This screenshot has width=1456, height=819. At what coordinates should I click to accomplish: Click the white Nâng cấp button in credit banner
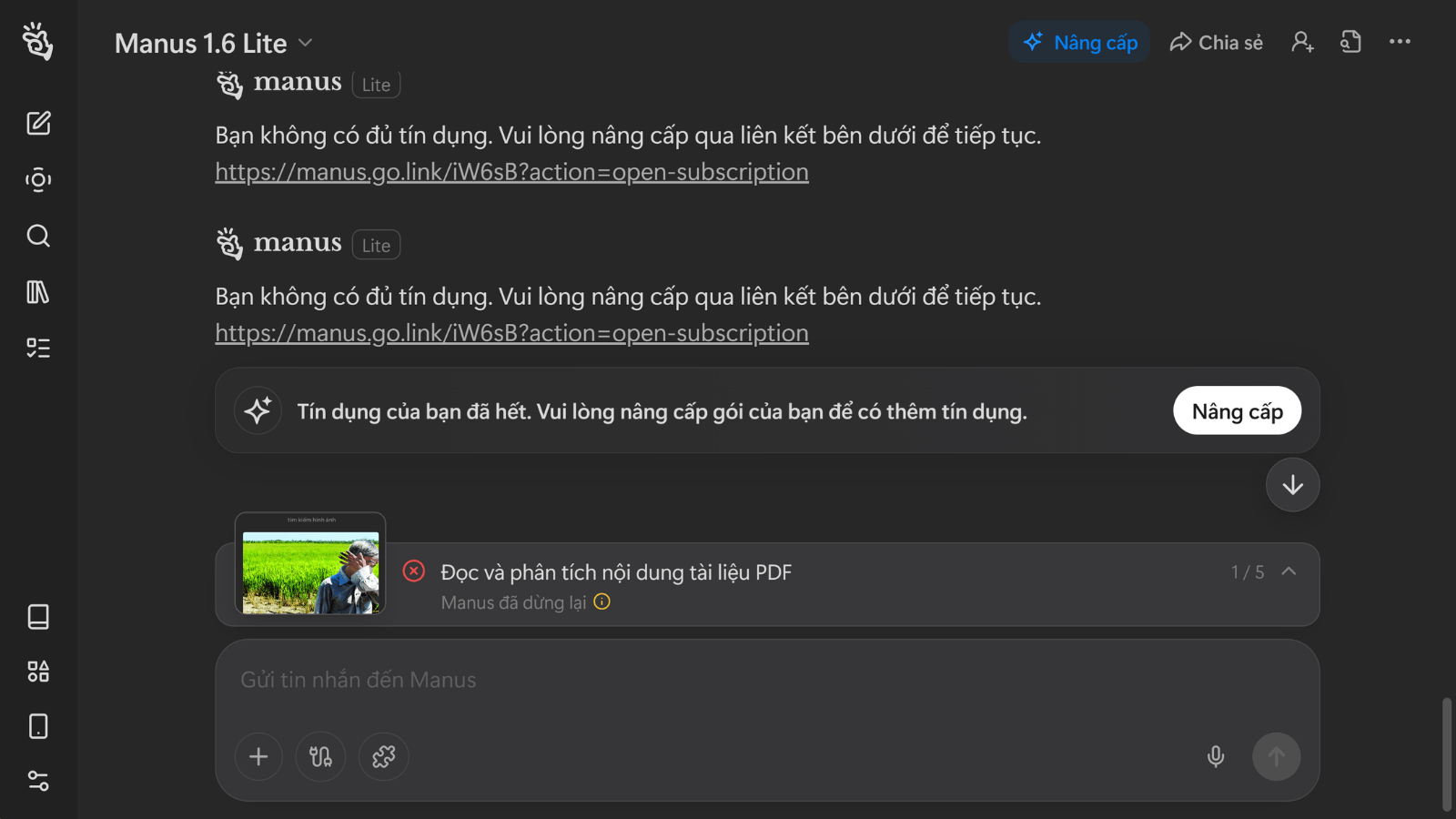click(x=1237, y=411)
